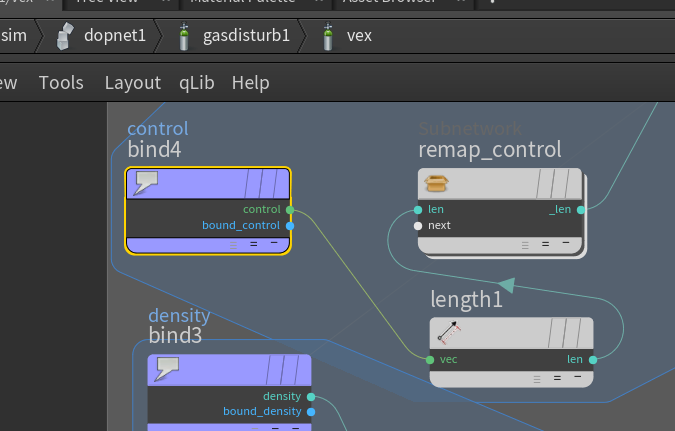Click the equals detail button on remap_control

tap(545, 244)
